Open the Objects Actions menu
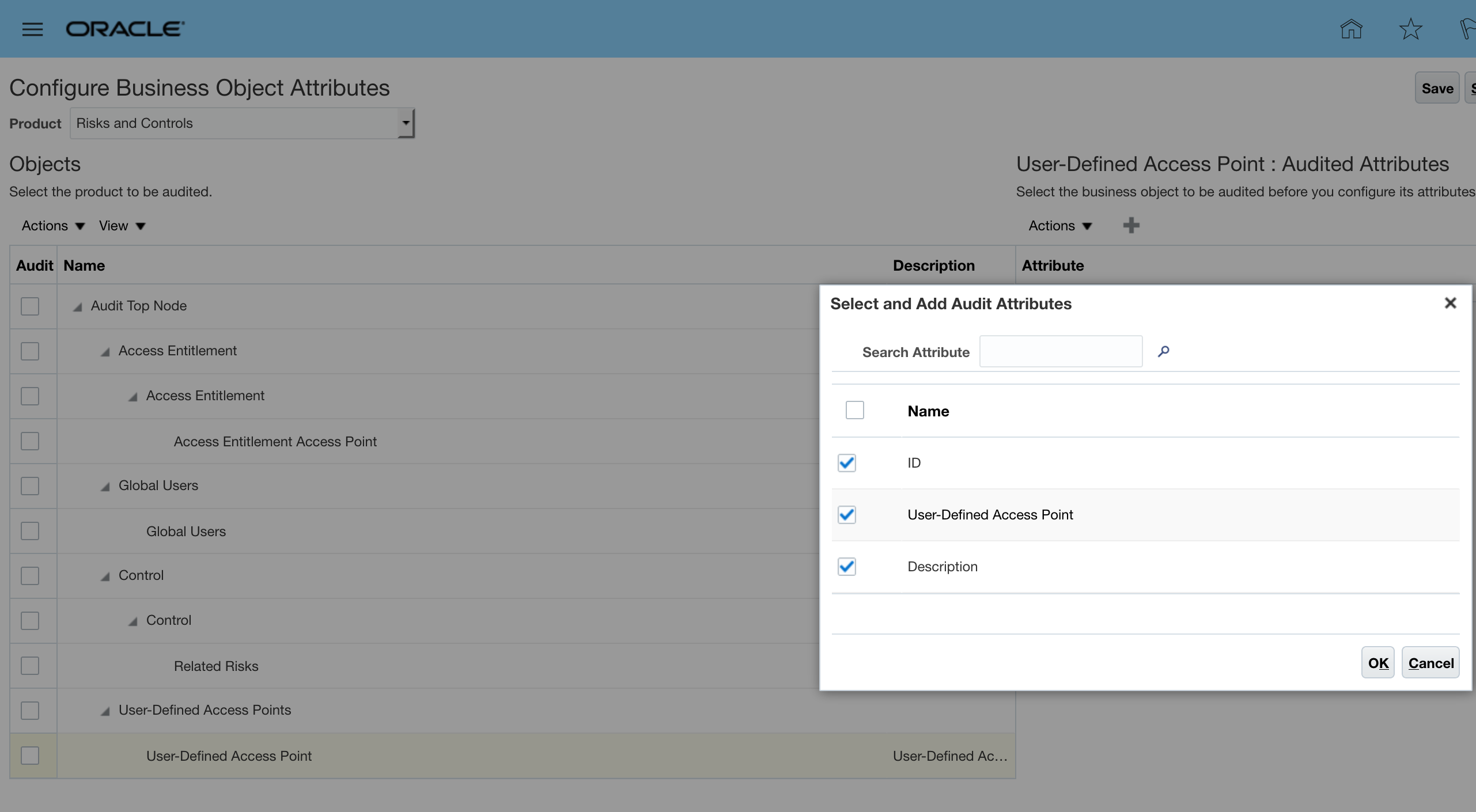This screenshot has height=812, width=1476. (53, 226)
